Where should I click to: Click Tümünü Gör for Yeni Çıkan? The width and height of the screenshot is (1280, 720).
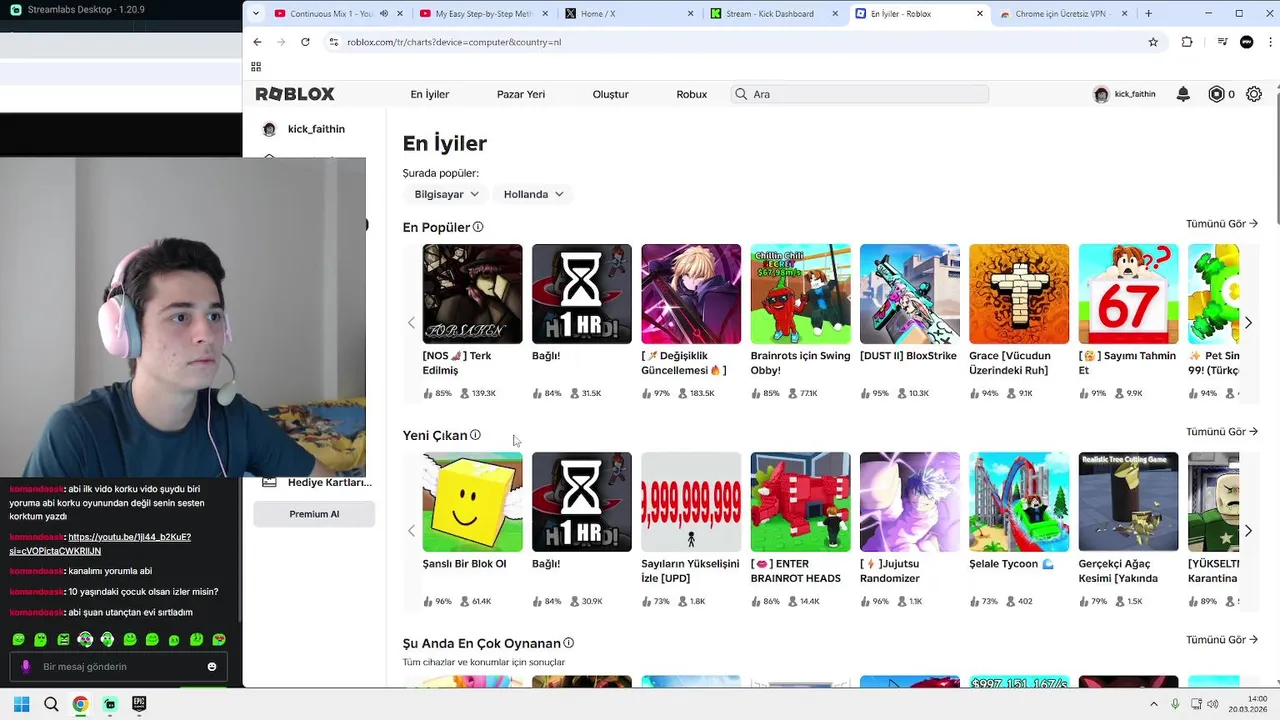1222,432
